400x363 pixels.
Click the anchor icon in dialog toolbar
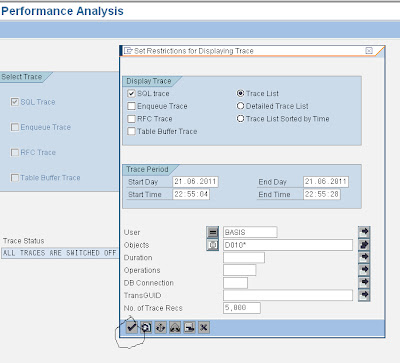161,328
